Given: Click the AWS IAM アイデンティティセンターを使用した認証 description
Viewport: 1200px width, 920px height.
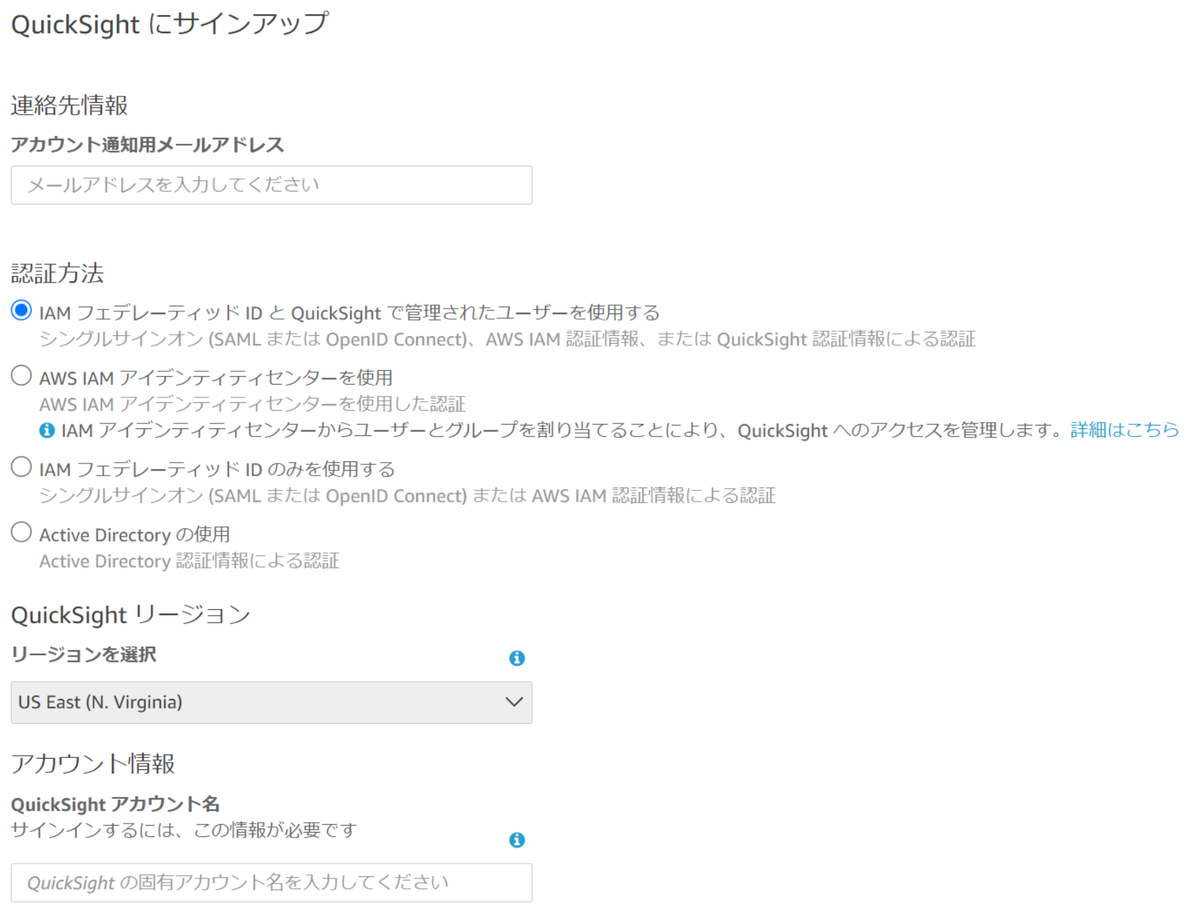Looking at the screenshot, I should [252, 404].
